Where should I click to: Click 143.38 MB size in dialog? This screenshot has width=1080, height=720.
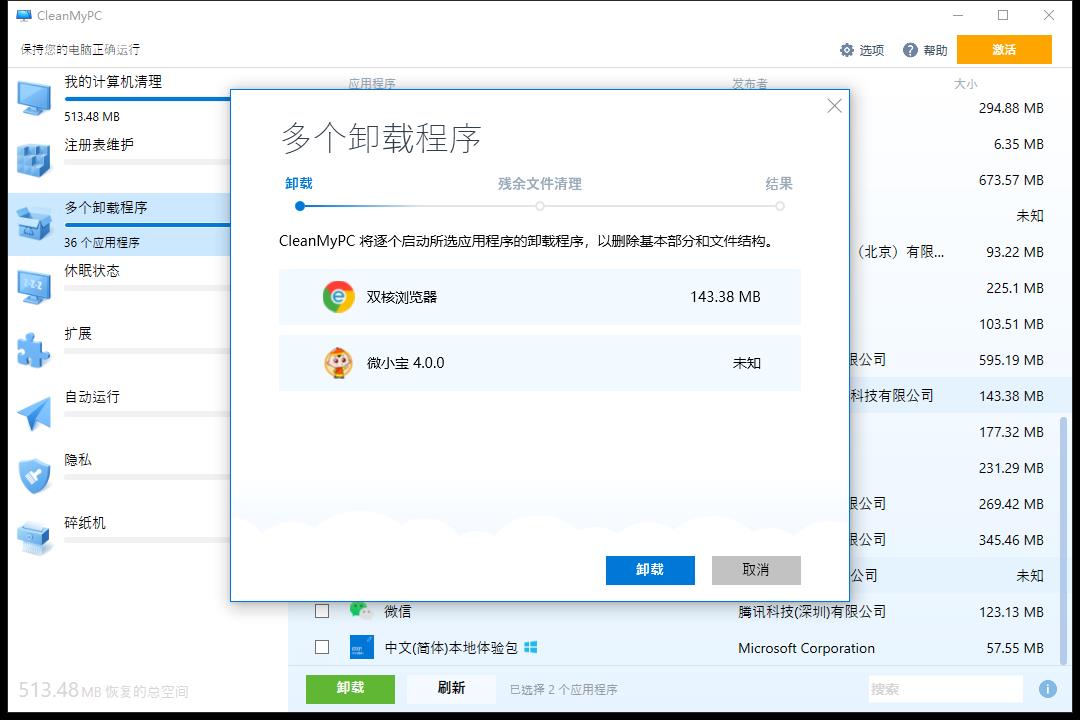pos(725,297)
